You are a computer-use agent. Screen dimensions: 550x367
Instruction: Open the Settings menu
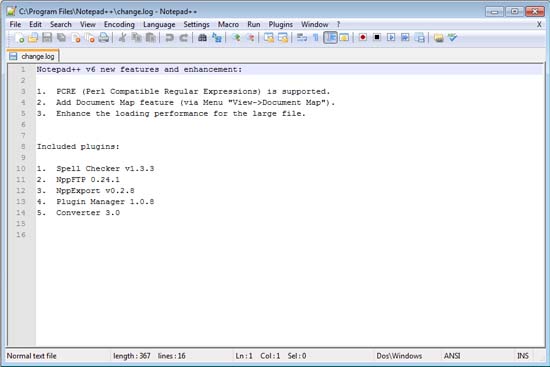click(196, 25)
